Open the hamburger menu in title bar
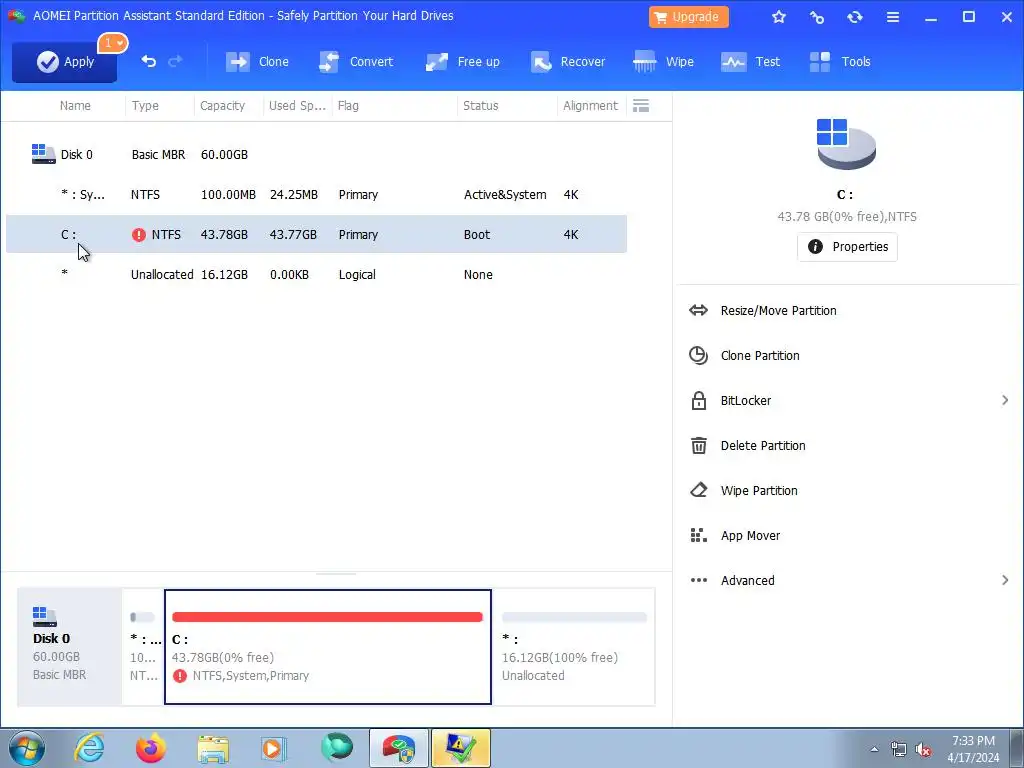 click(x=893, y=17)
